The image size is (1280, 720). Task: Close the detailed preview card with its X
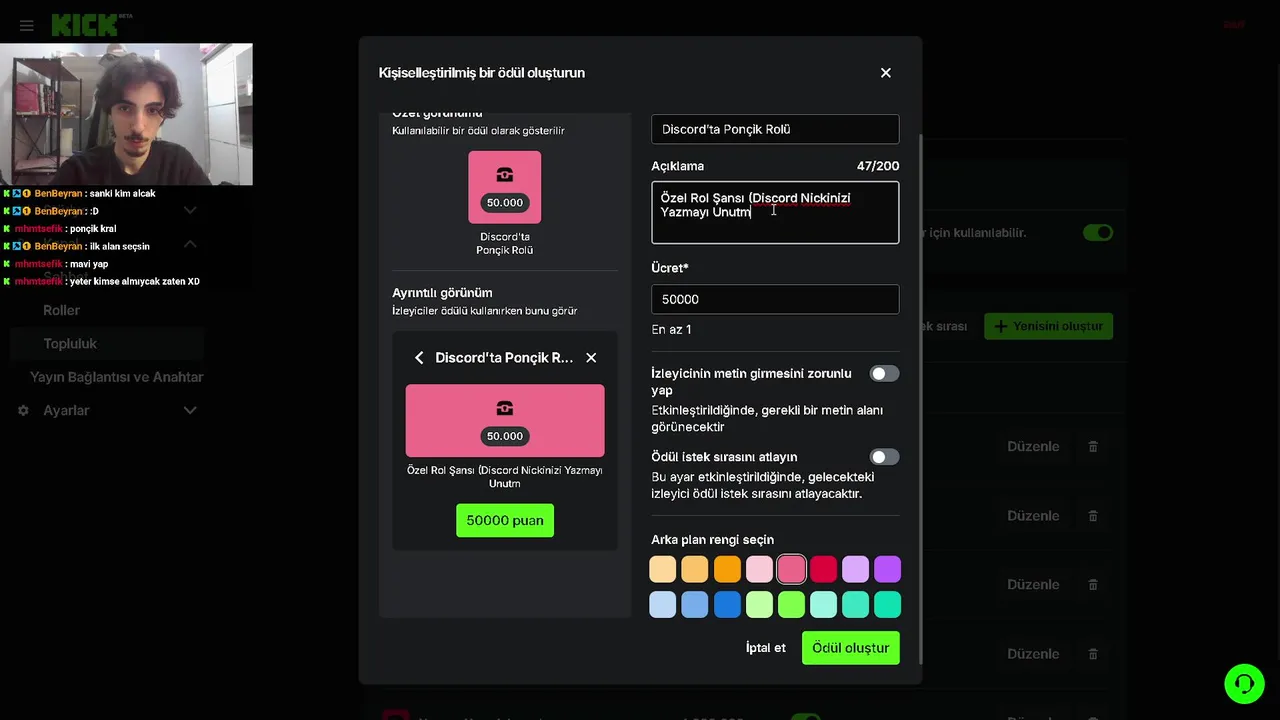click(x=591, y=358)
